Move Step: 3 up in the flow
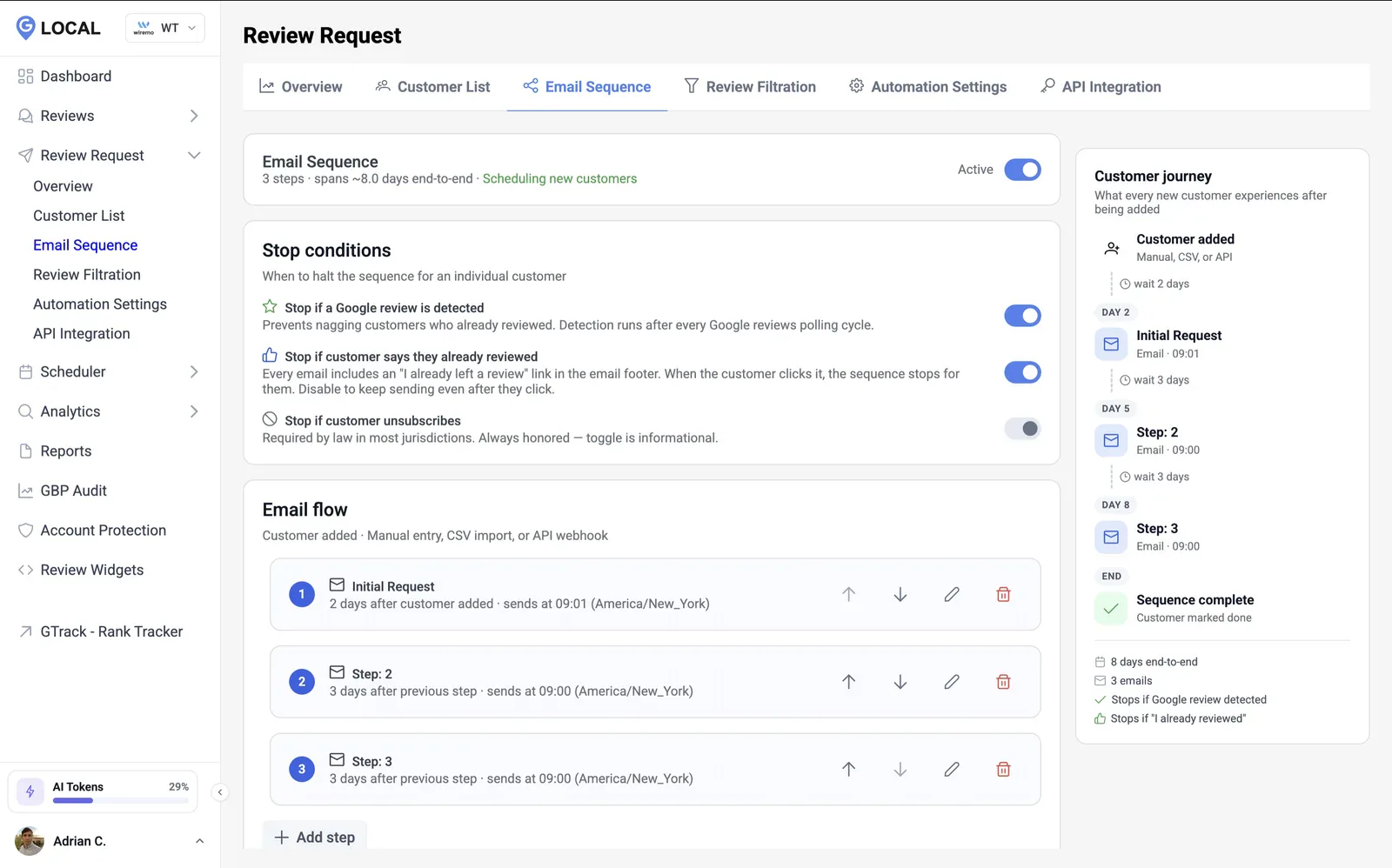Screen dimensions: 1392x868 coord(848,769)
